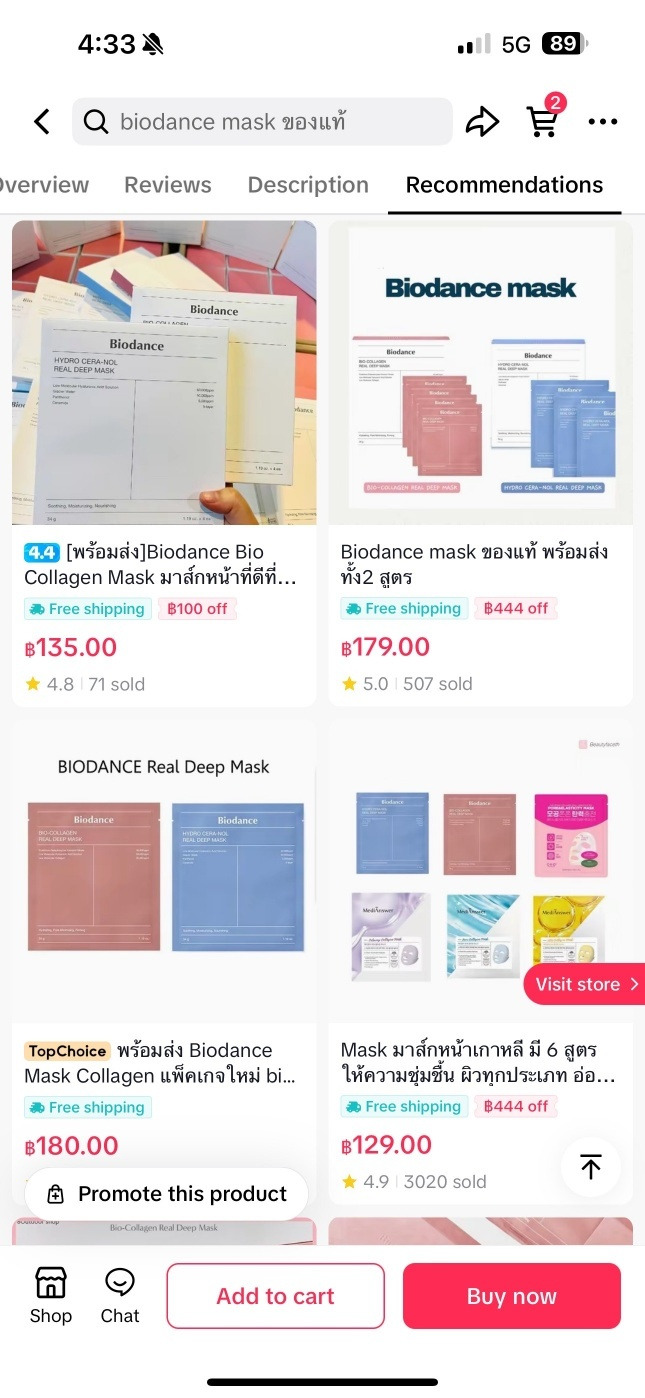This screenshot has width=645, height=1398.
Task: Select the Recommendations tab
Action: (504, 185)
